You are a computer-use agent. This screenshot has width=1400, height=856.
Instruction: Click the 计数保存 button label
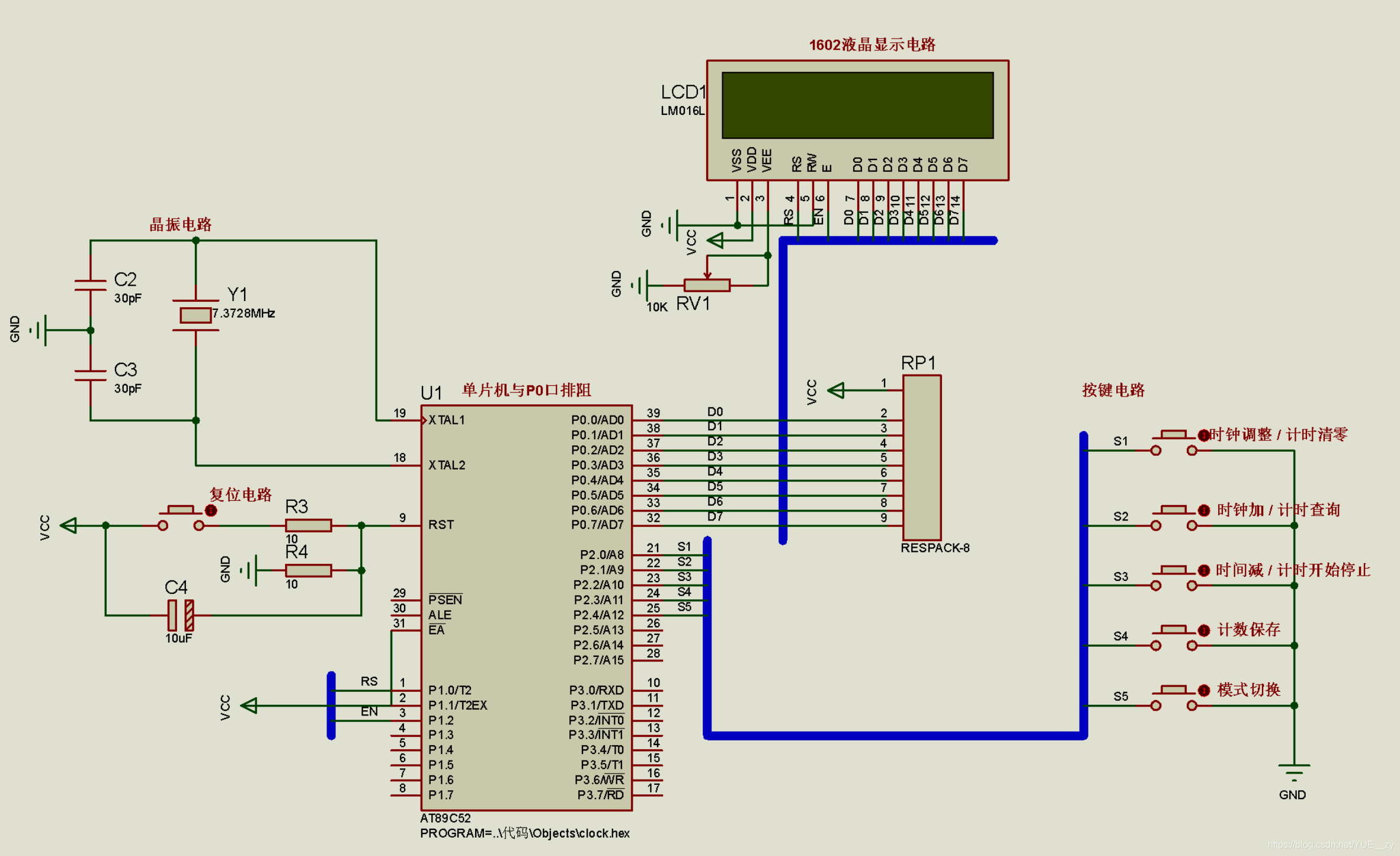tap(1248, 630)
